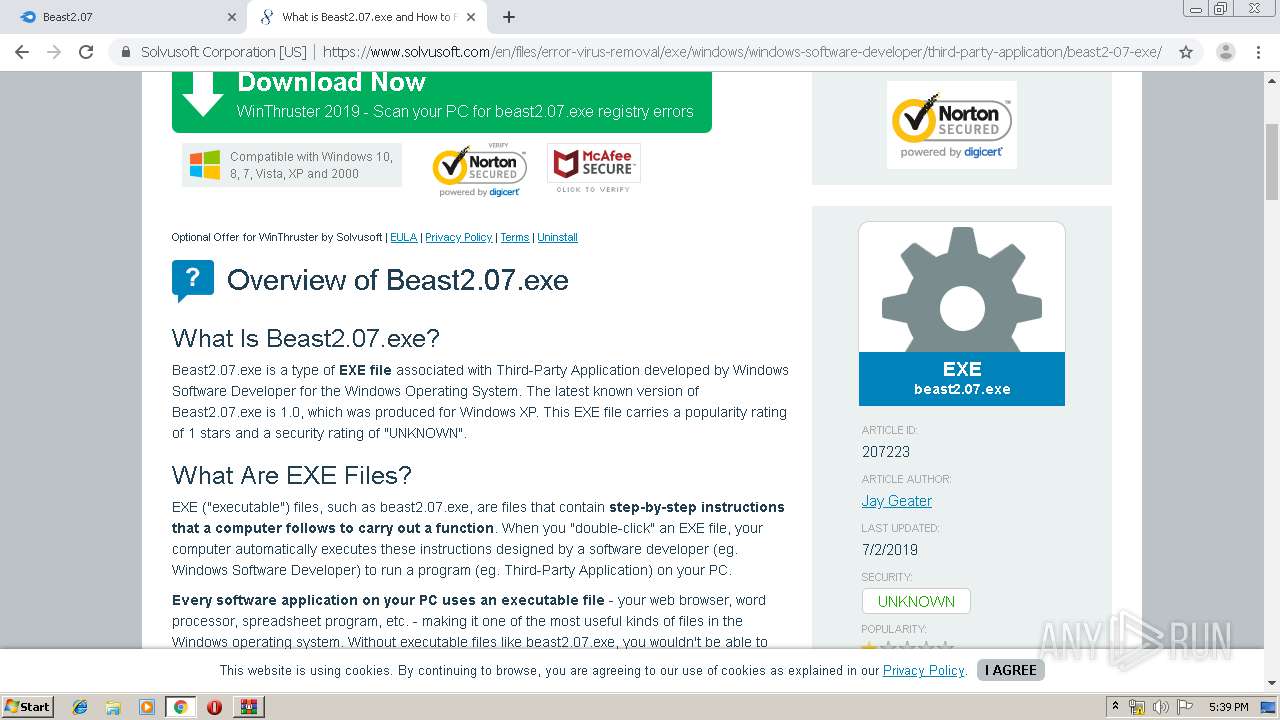Click the red Opera taskbar icon
This screenshot has width=1280, height=720.
click(x=214, y=707)
